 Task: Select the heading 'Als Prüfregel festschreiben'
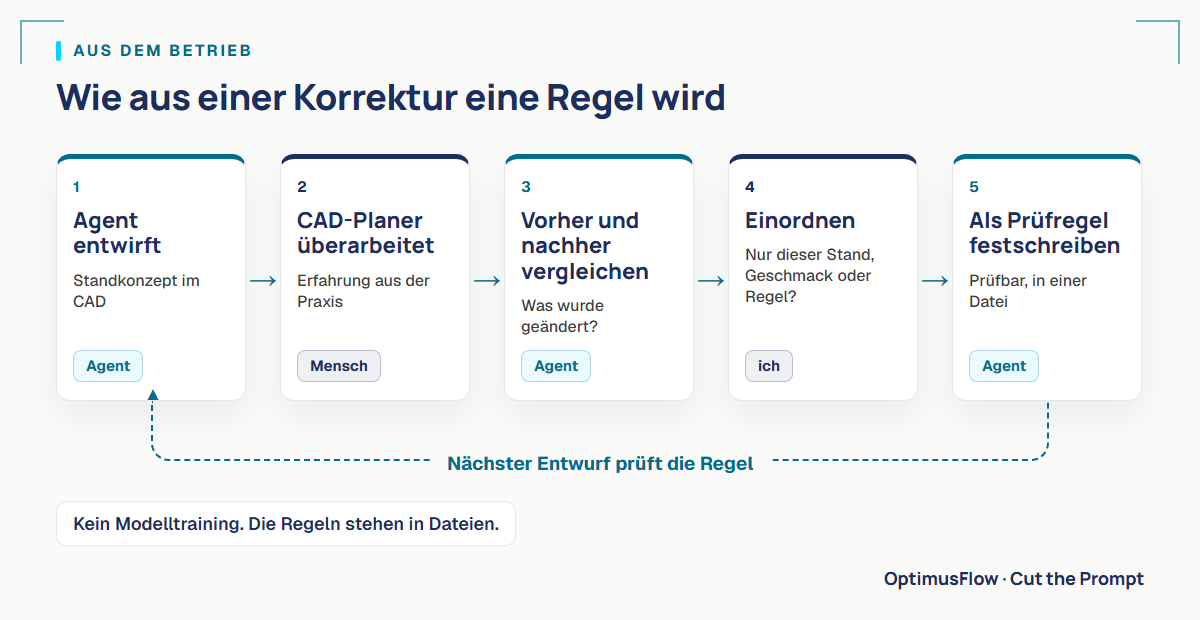pos(1044,233)
